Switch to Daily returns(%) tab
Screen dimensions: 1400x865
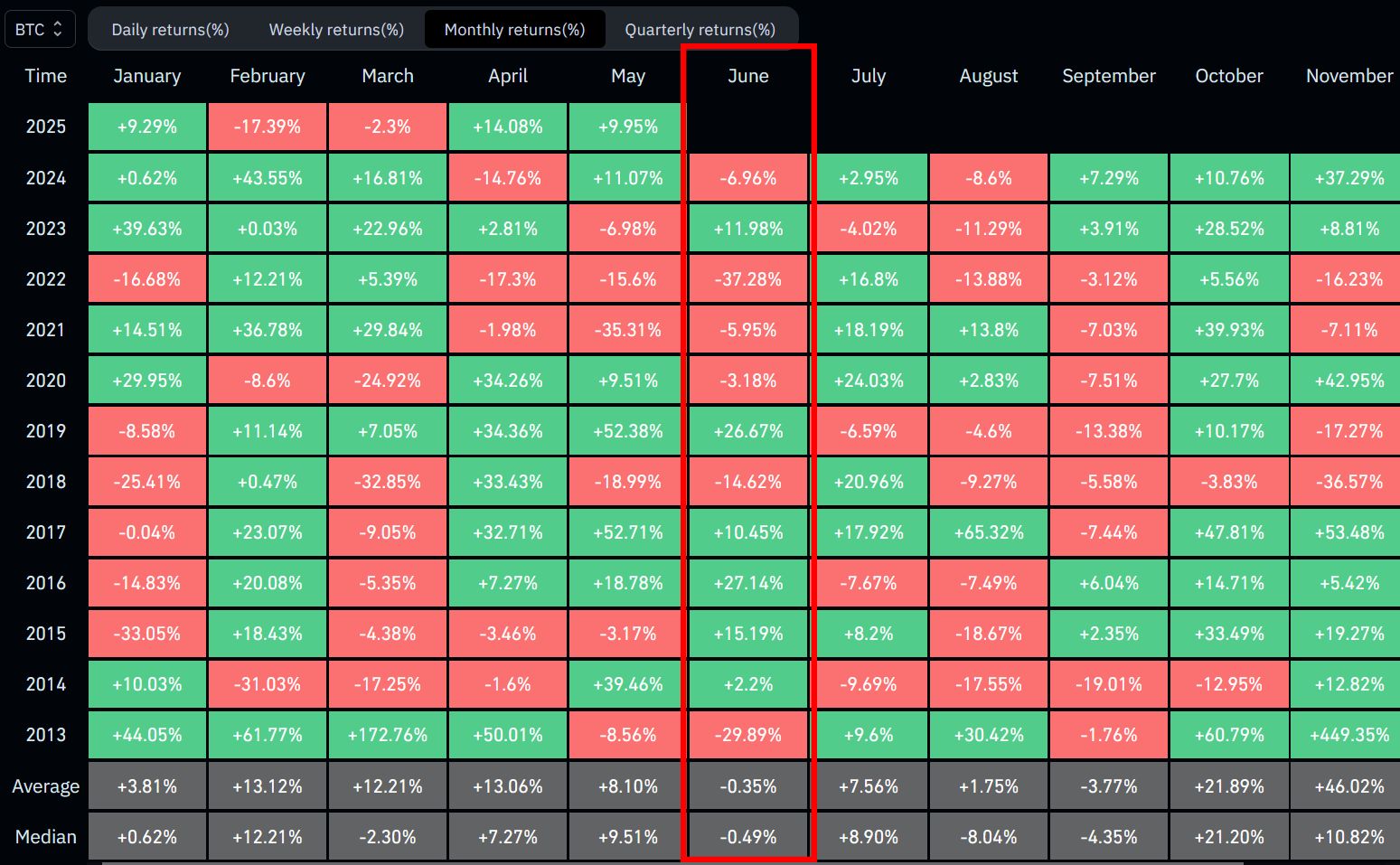point(170,30)
